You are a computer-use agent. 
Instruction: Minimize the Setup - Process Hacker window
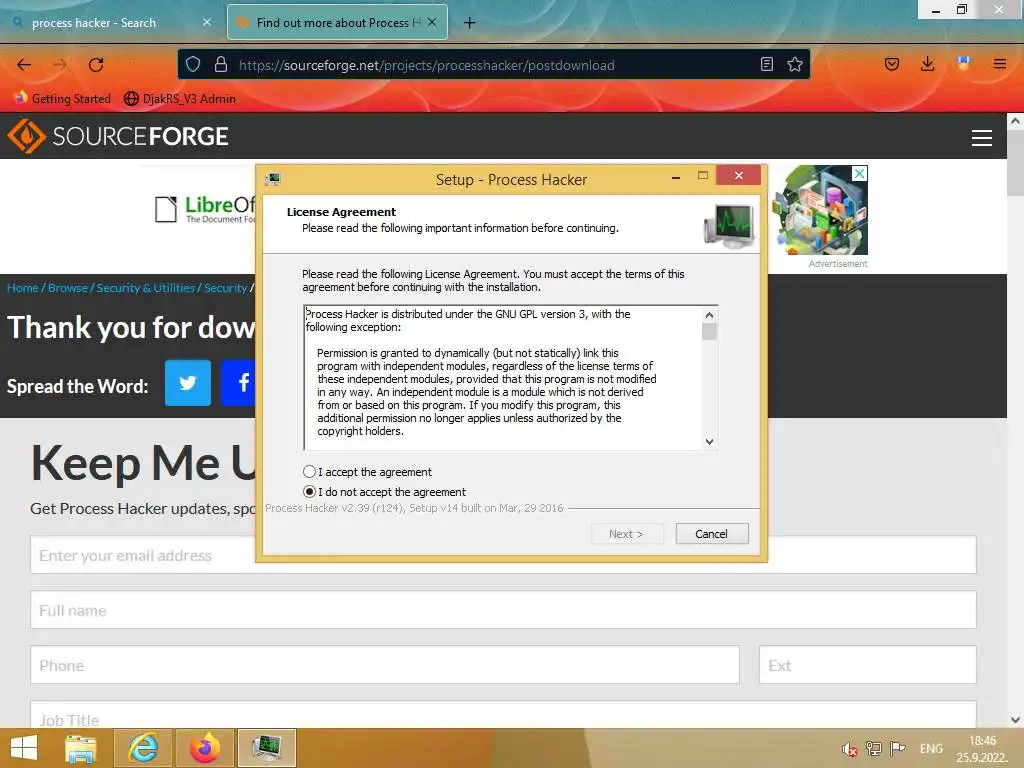pos(676,176)
